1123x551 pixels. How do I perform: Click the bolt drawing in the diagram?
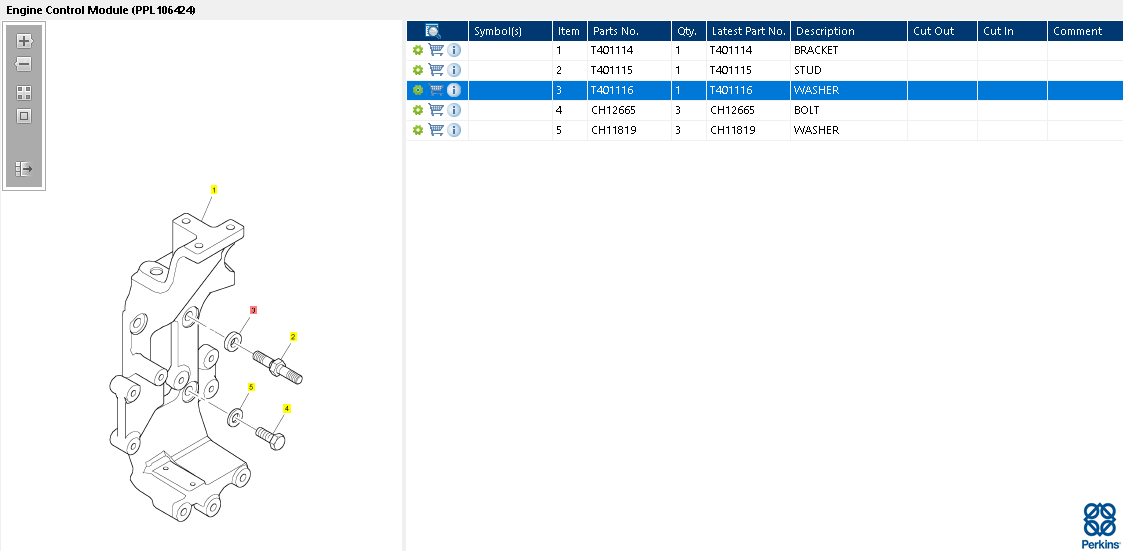tap(271, 438)
